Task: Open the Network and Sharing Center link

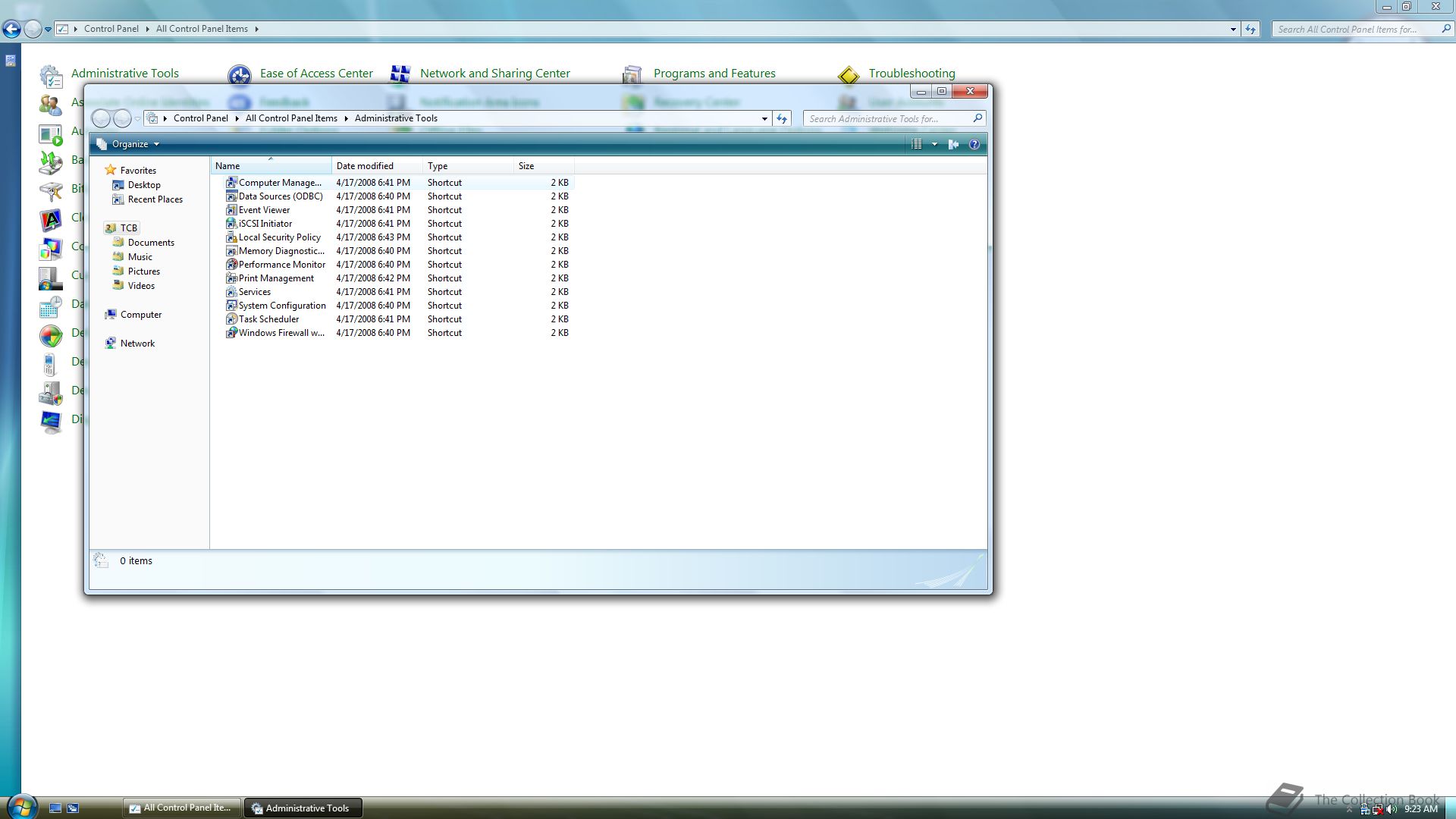Action: point(495,74)
